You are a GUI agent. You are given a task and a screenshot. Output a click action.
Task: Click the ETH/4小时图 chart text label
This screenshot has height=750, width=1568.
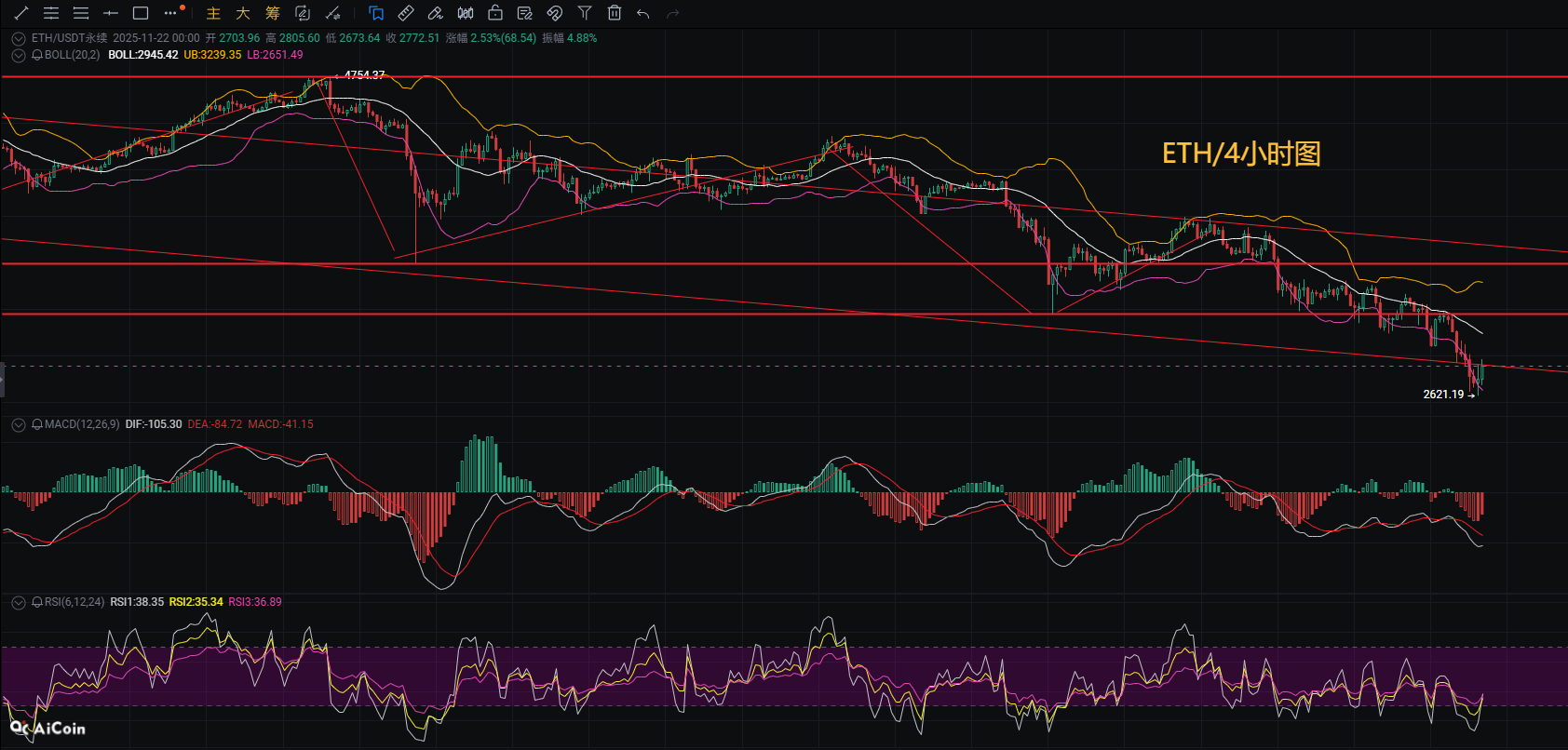(x=1241, y=154)
